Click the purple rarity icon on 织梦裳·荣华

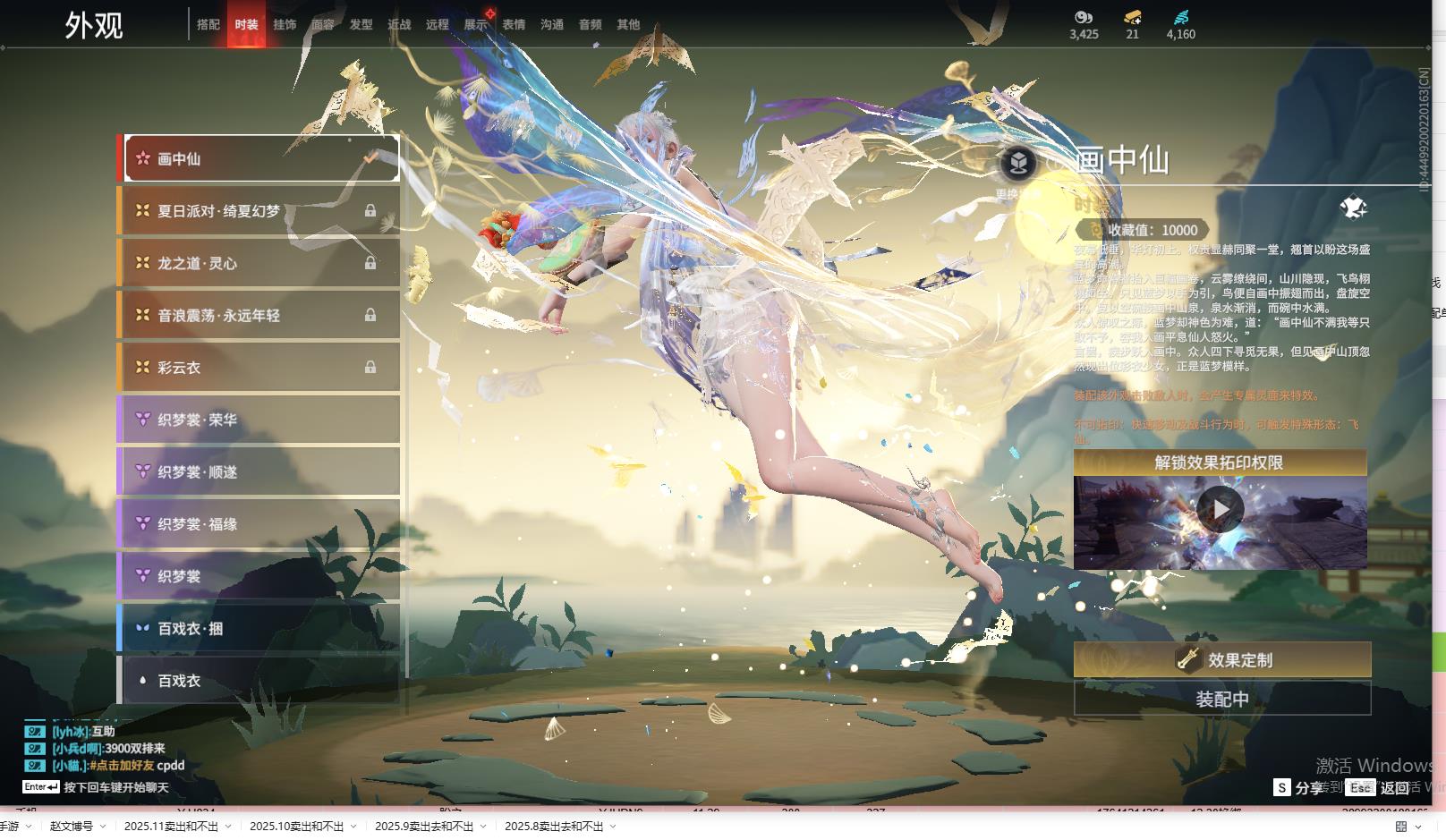[x=142, y=420]
